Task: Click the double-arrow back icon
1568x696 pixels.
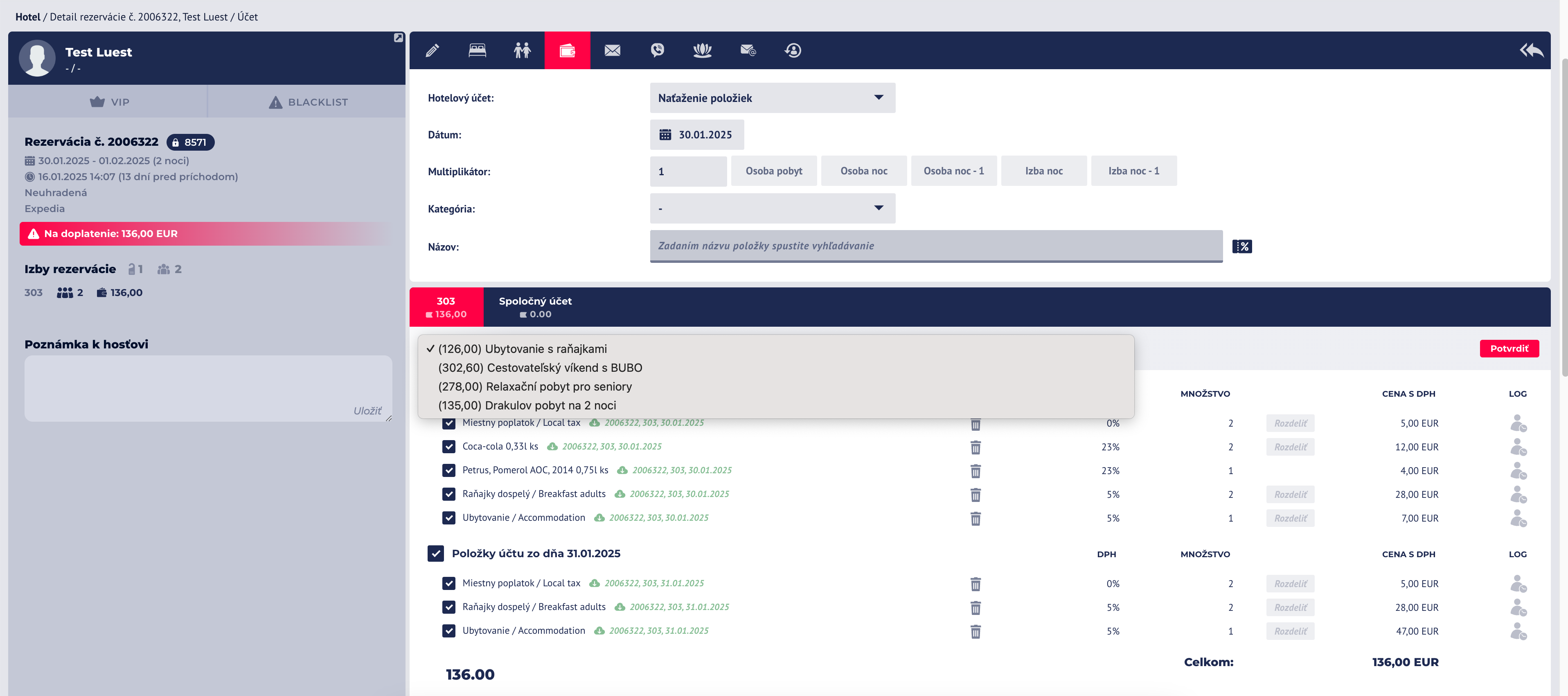Action: [1531, 50]
